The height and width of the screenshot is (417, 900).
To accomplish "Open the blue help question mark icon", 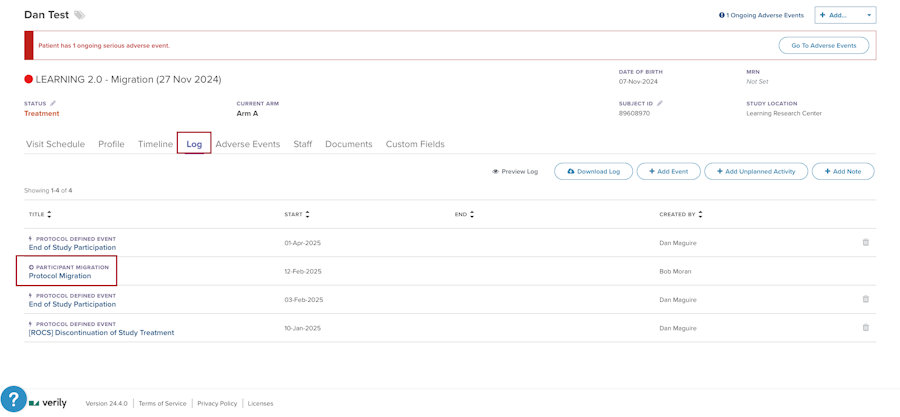I will (14, 399).
